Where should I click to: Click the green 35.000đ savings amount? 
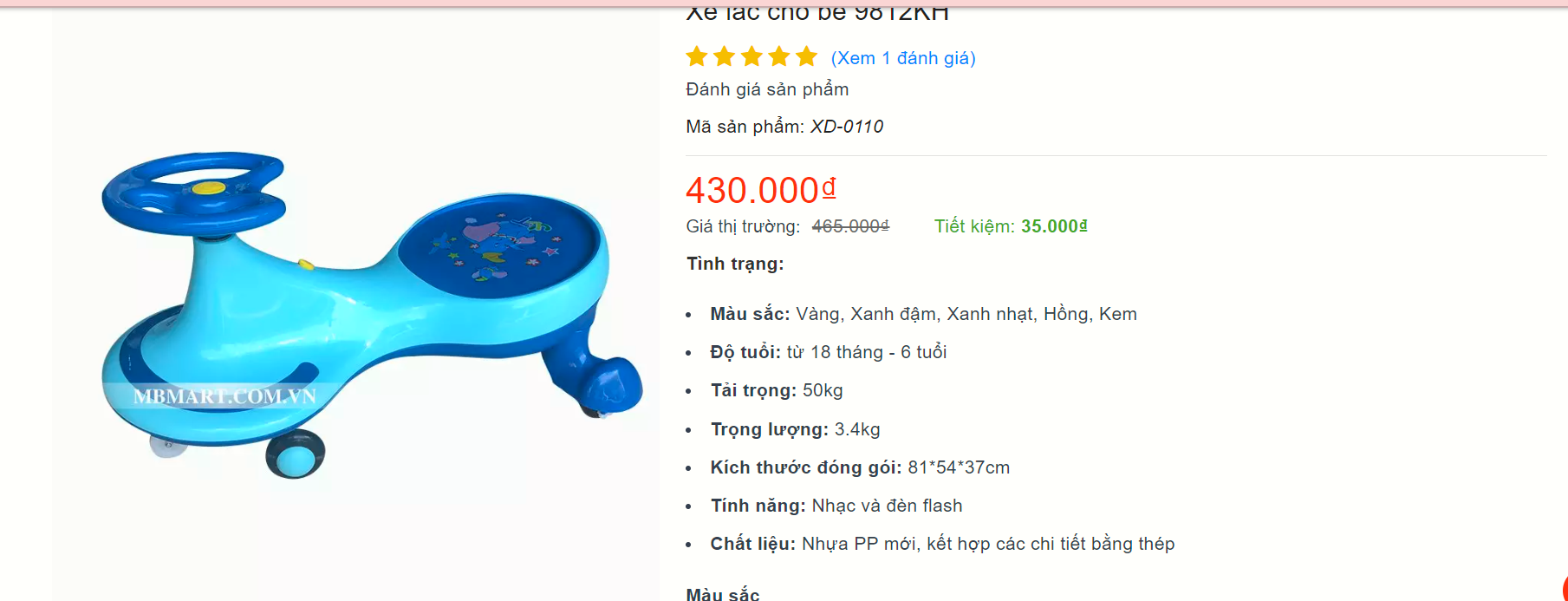point(1054,226)
